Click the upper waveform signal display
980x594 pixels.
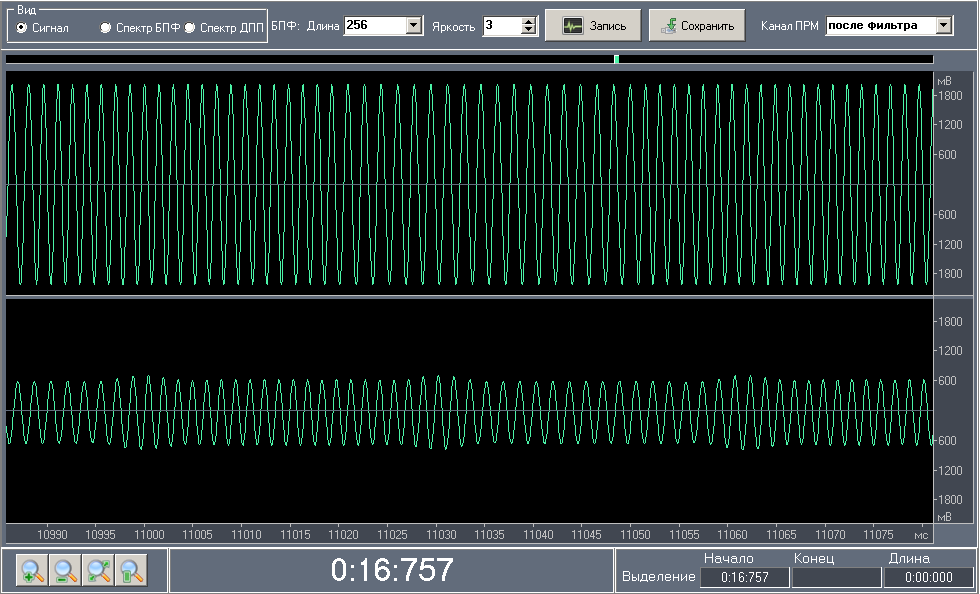[468, 184]
